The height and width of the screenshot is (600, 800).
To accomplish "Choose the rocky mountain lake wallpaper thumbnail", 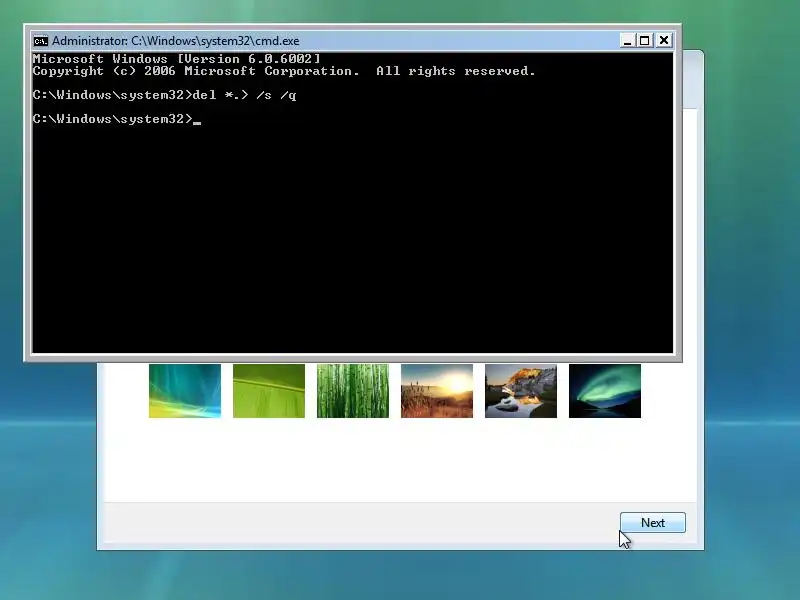I will point(521,391).
